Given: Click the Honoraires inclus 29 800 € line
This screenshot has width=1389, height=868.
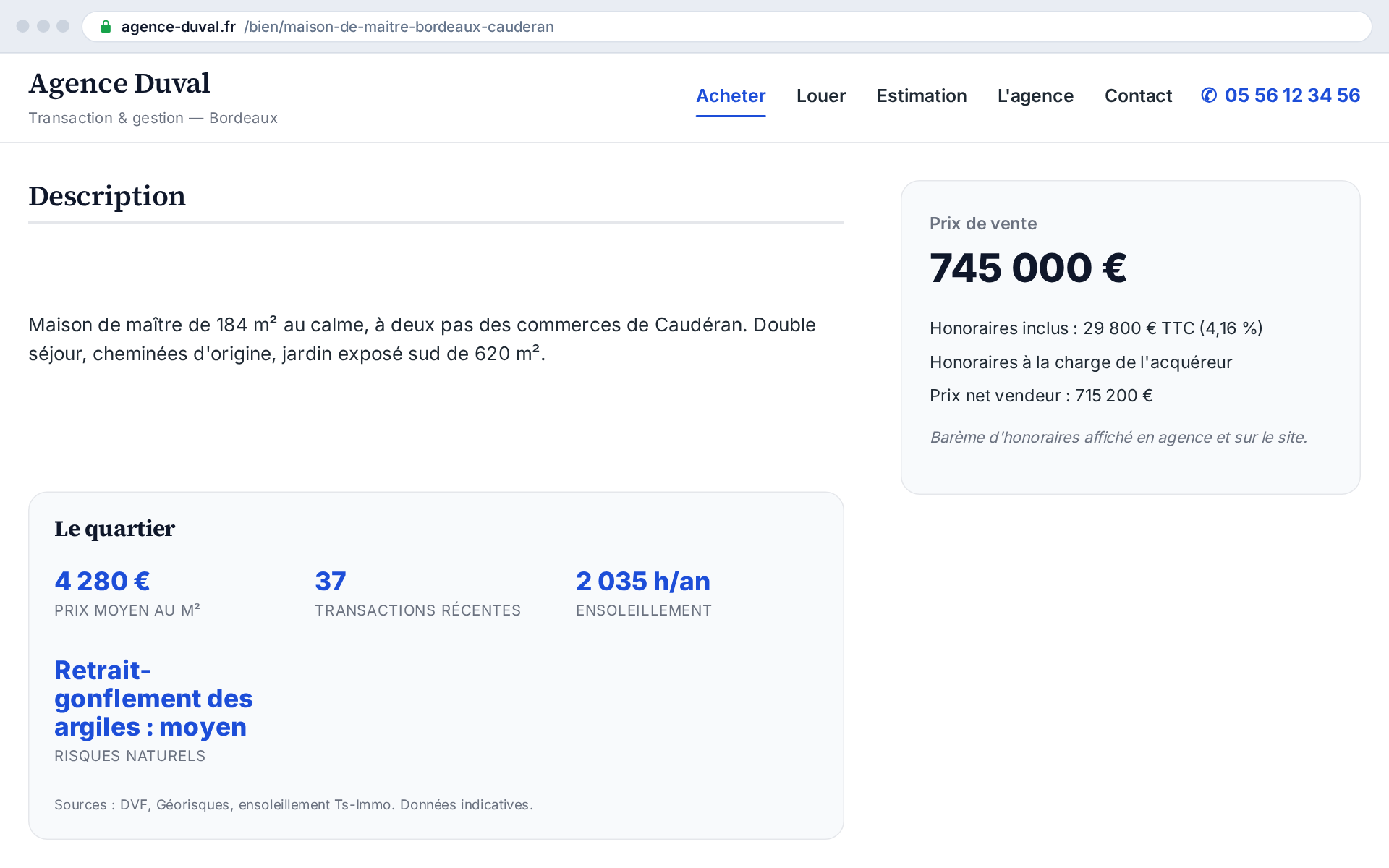Looking at the screenshot, I should click(x=1096, y=328).
